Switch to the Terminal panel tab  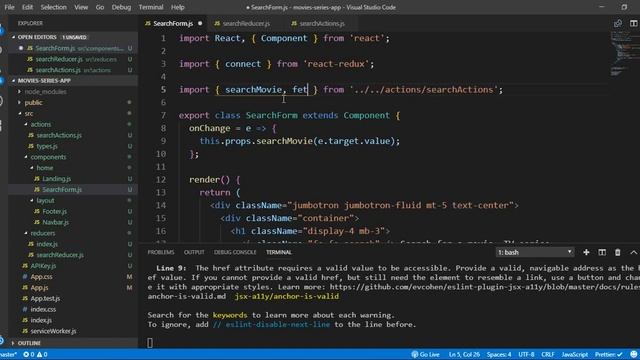(279, 252)
